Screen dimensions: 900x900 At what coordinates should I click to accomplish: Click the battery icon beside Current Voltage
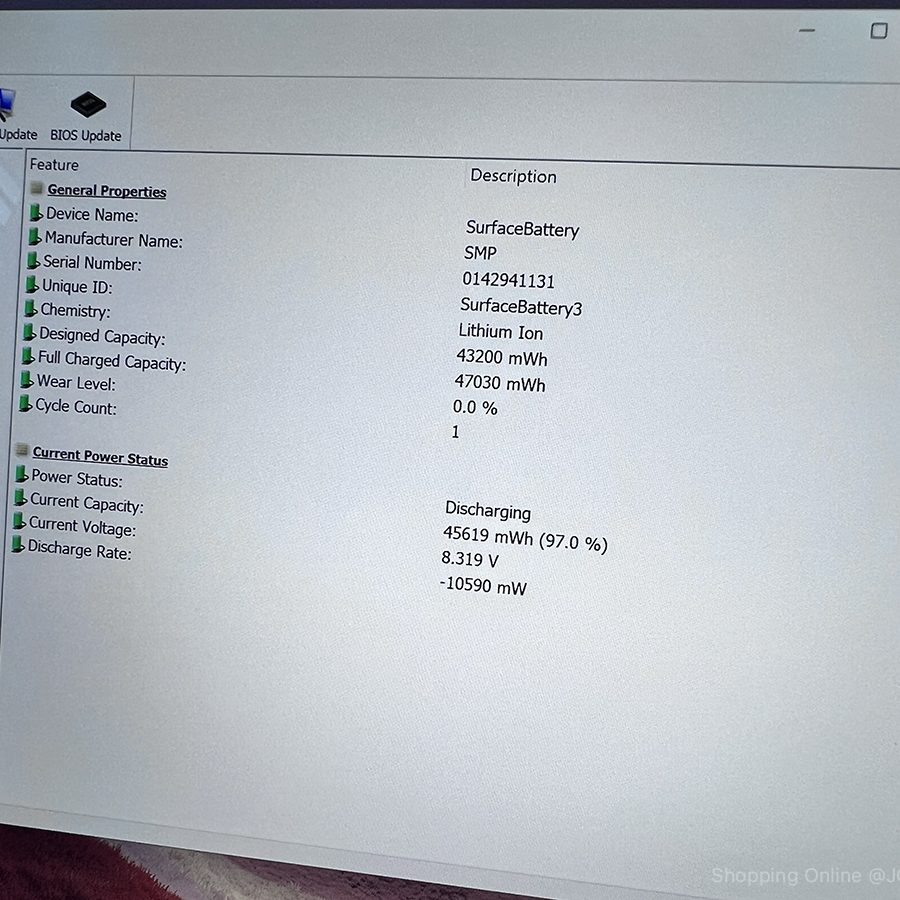pyautogui.click(x=20, y=521)
